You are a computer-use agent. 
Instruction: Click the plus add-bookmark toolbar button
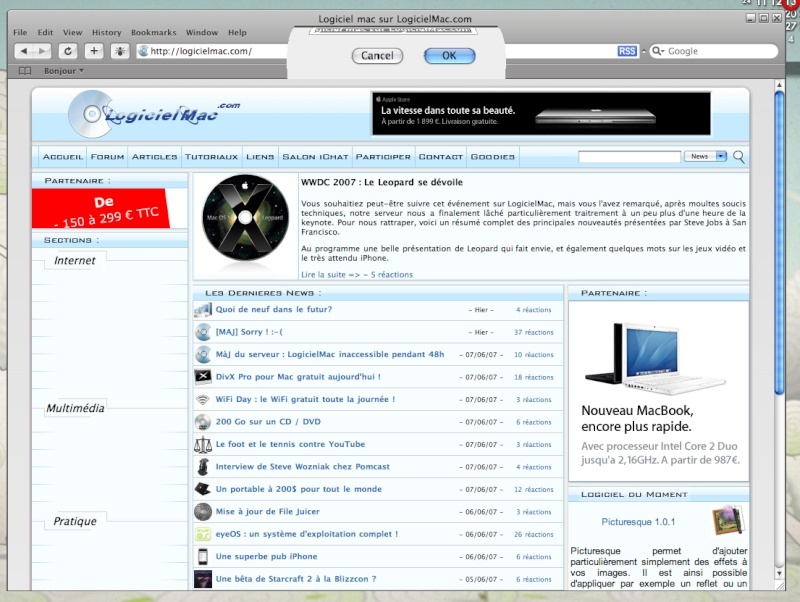[x=94, y=51]
